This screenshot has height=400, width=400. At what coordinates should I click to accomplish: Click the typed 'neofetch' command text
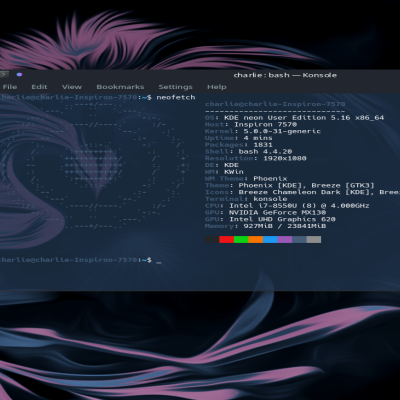coord(176,97)
